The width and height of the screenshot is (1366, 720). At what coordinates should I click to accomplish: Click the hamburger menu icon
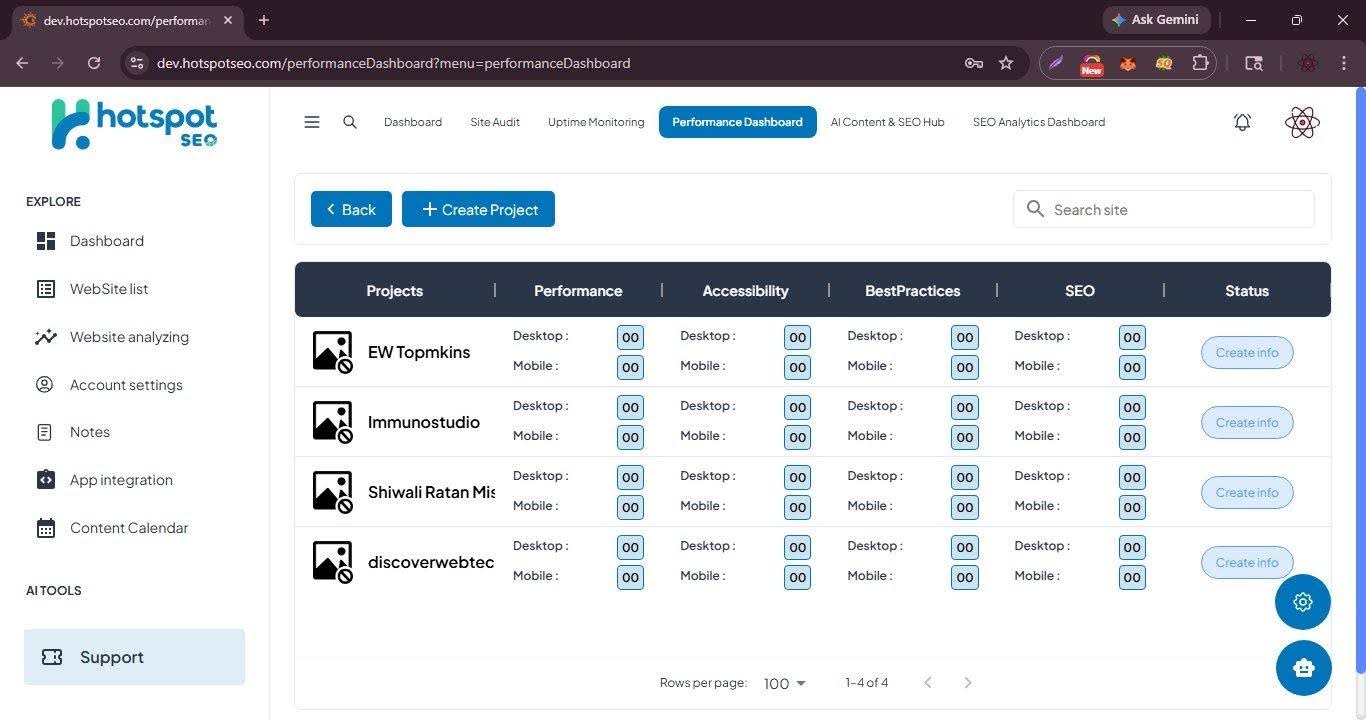[x=312, y=122]
